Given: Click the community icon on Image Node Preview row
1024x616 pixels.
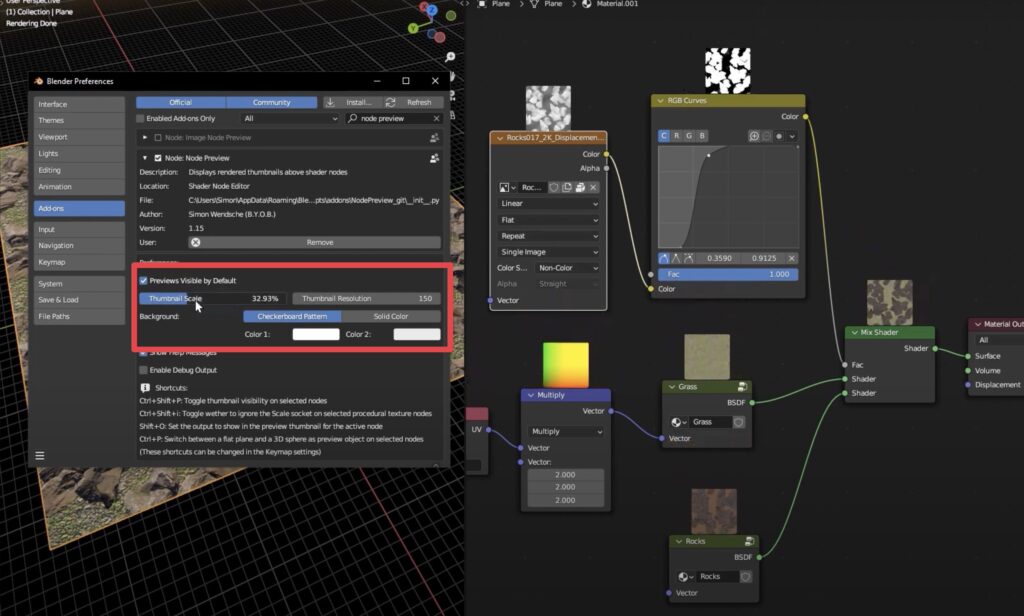Looking at the screenshot, I should tap(434, 138).
